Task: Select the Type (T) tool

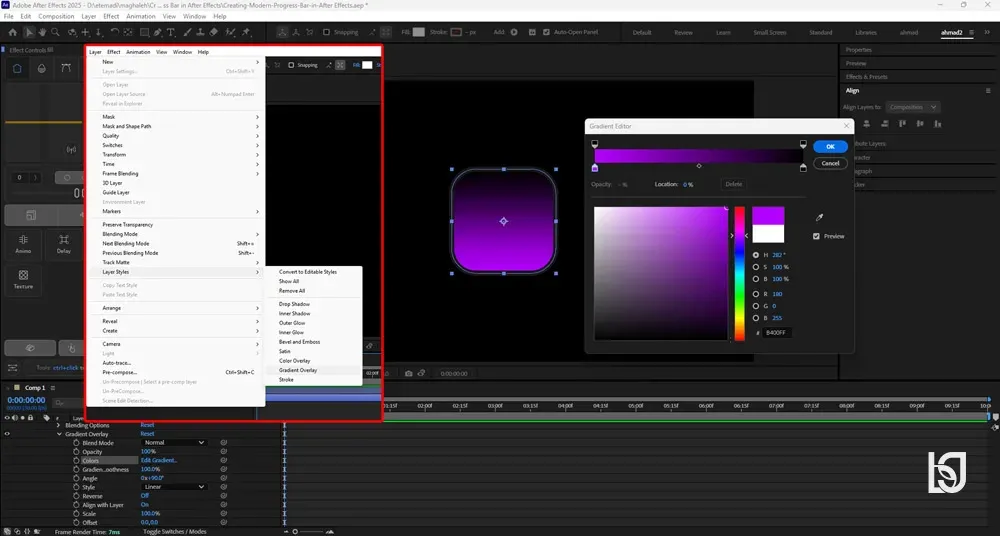Action: (171, 32)
